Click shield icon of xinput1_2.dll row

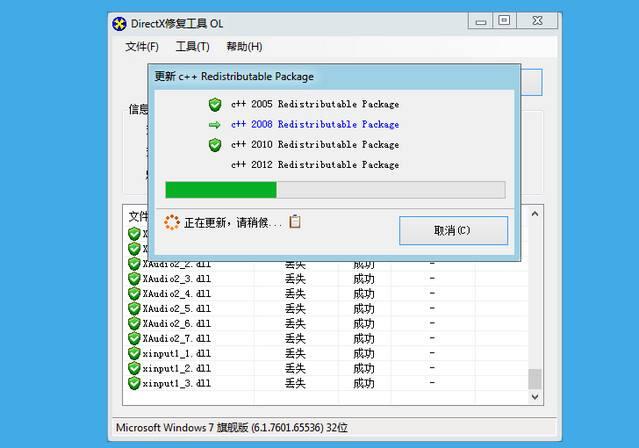tap(134, 369)
